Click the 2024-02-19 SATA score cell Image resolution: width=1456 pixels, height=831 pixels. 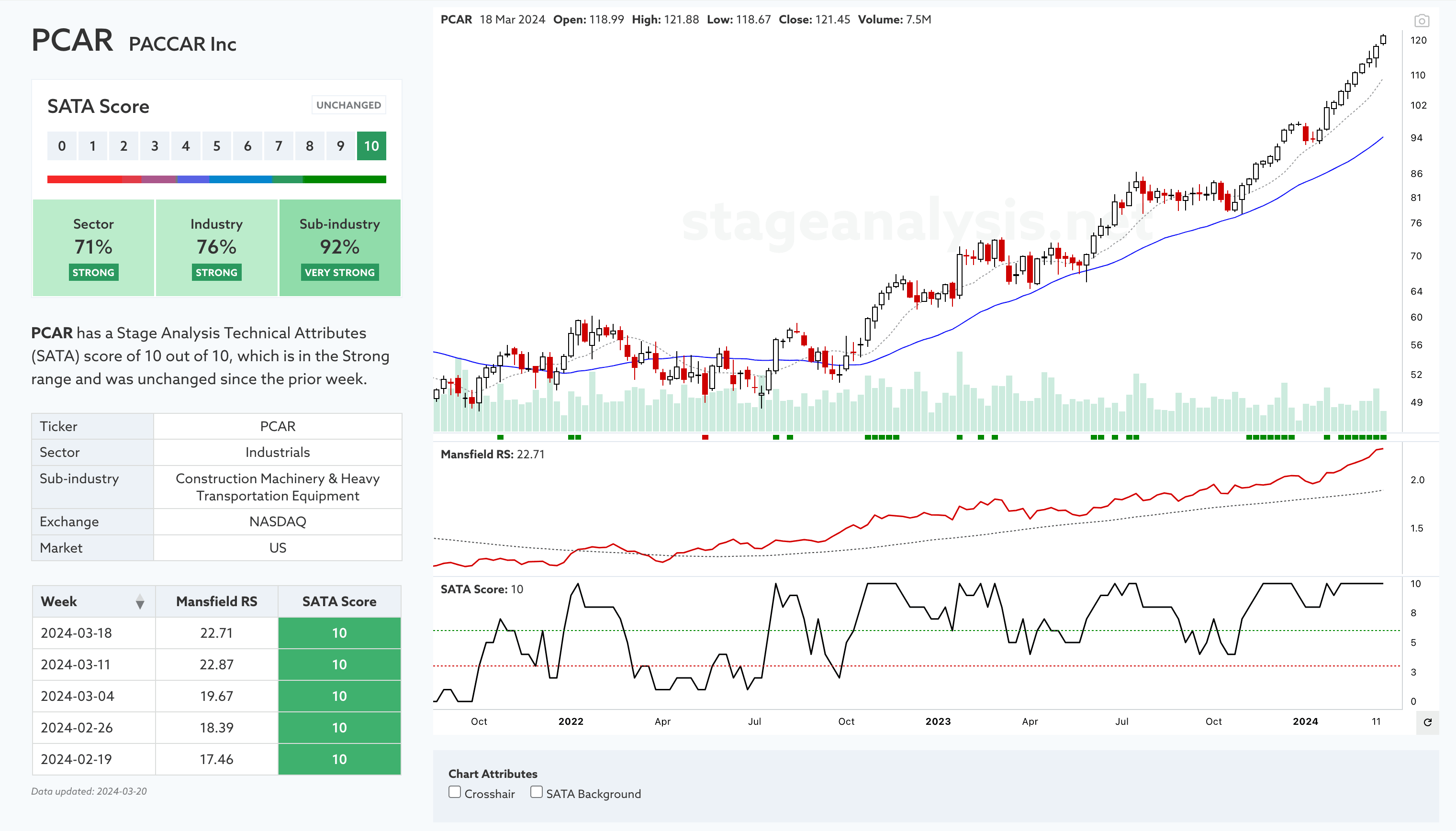339,759
